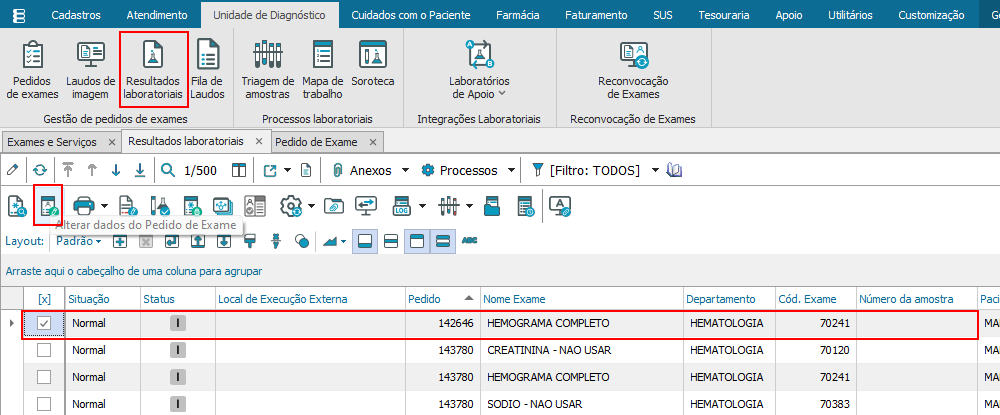Open the Layout Padrão dropdown

coord(78,241)
